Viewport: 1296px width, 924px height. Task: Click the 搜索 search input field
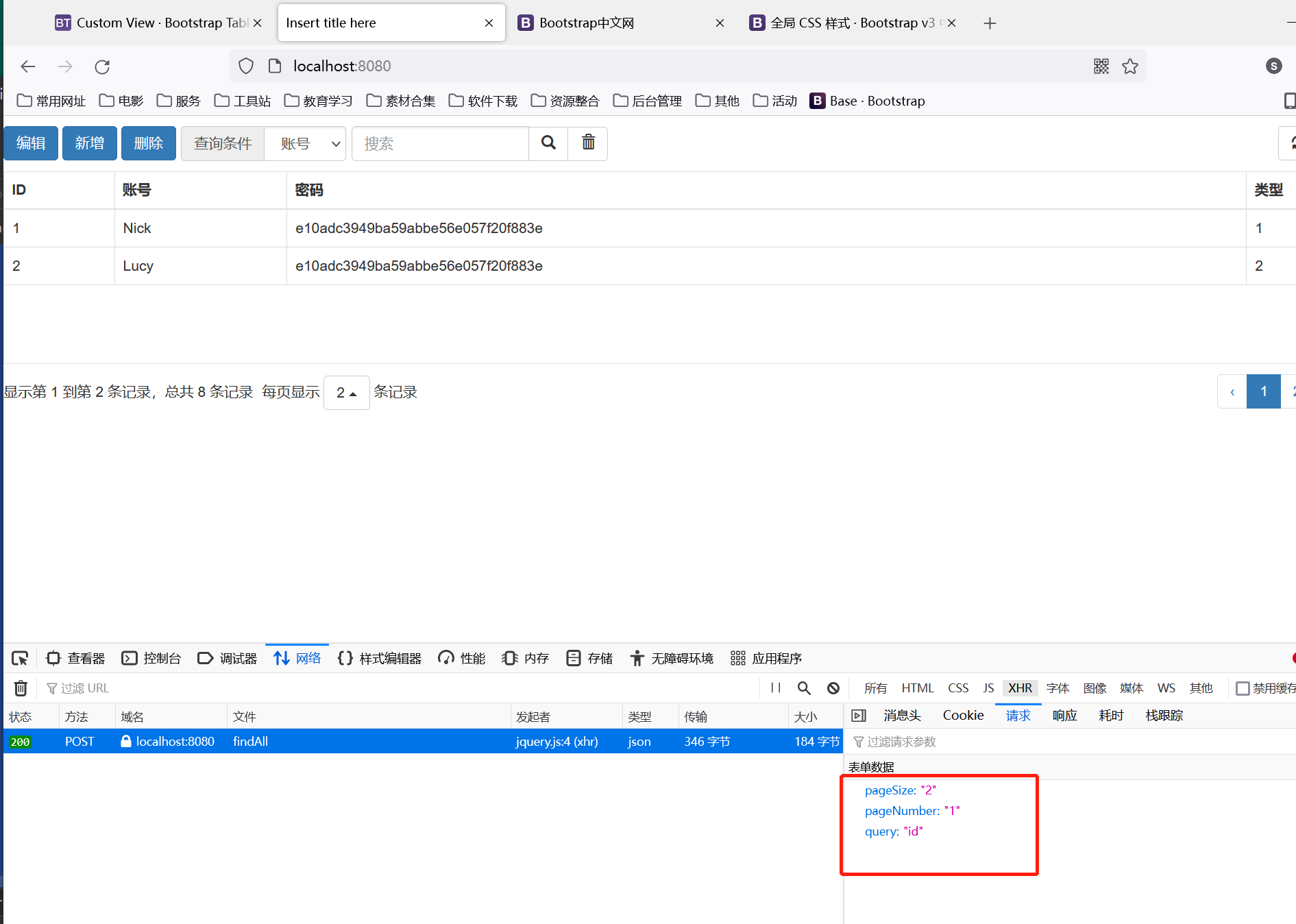coord(440,143)
